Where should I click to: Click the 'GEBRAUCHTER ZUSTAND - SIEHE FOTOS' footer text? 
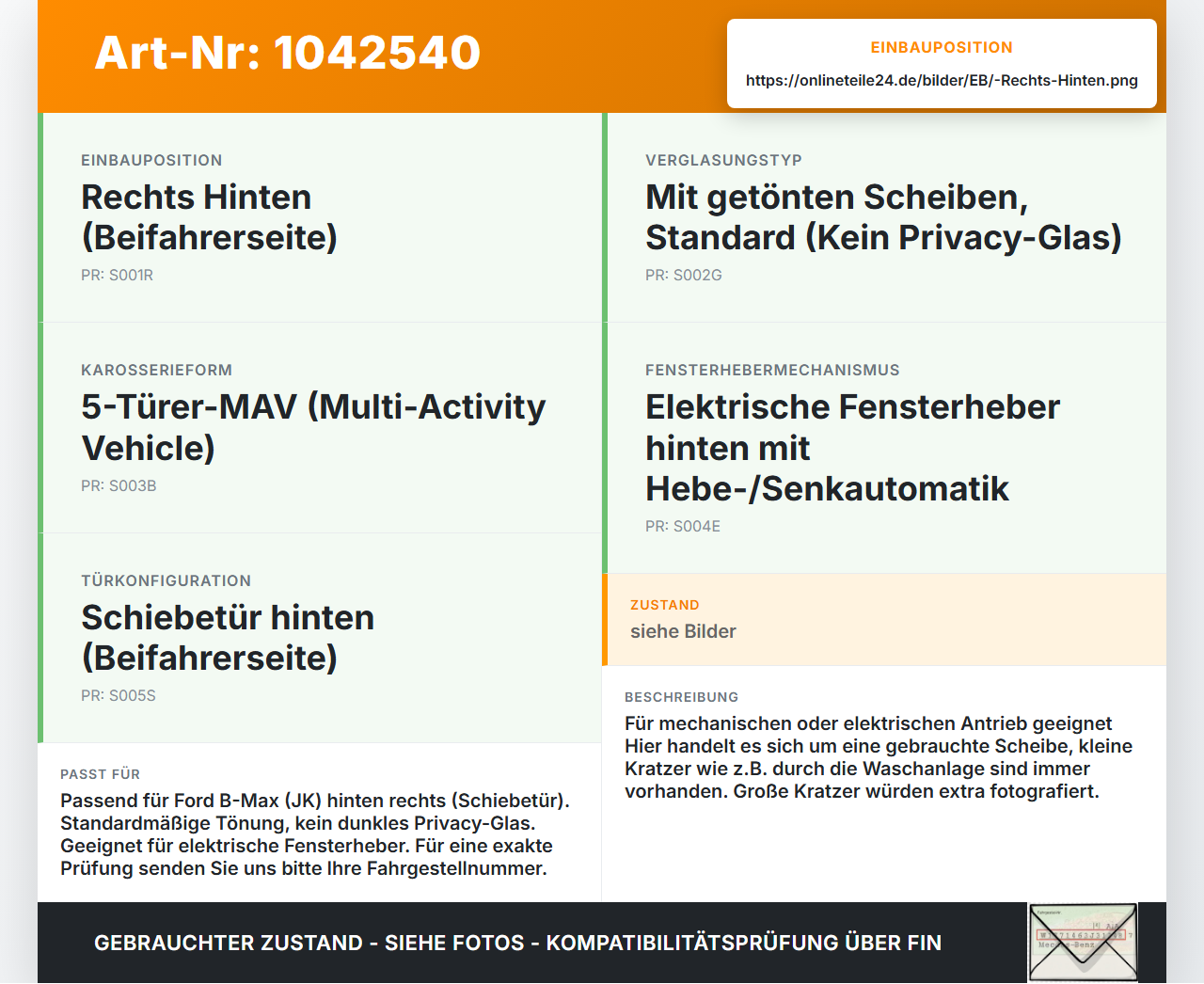pos(517,943)
